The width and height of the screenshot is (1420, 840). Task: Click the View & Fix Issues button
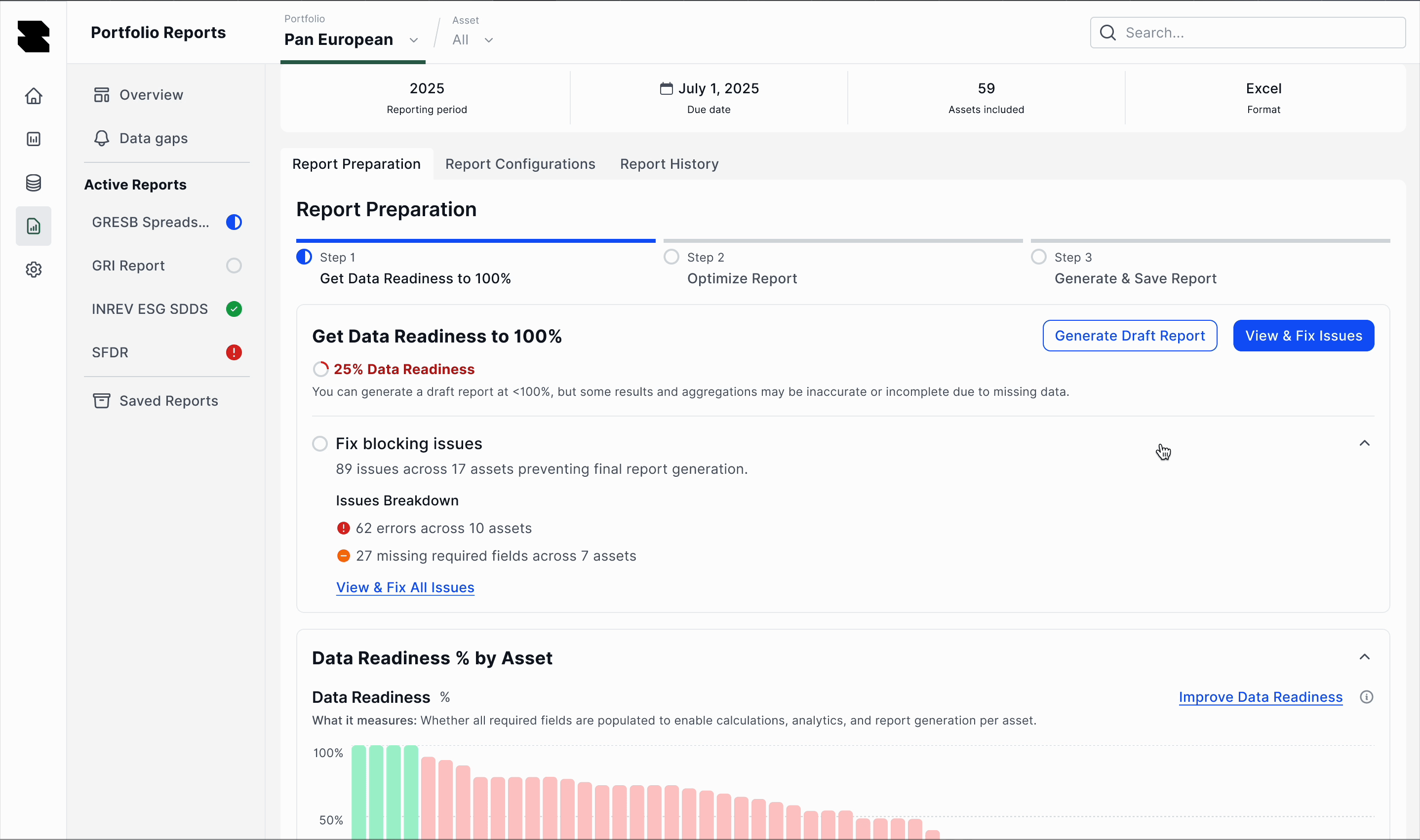1303,336
